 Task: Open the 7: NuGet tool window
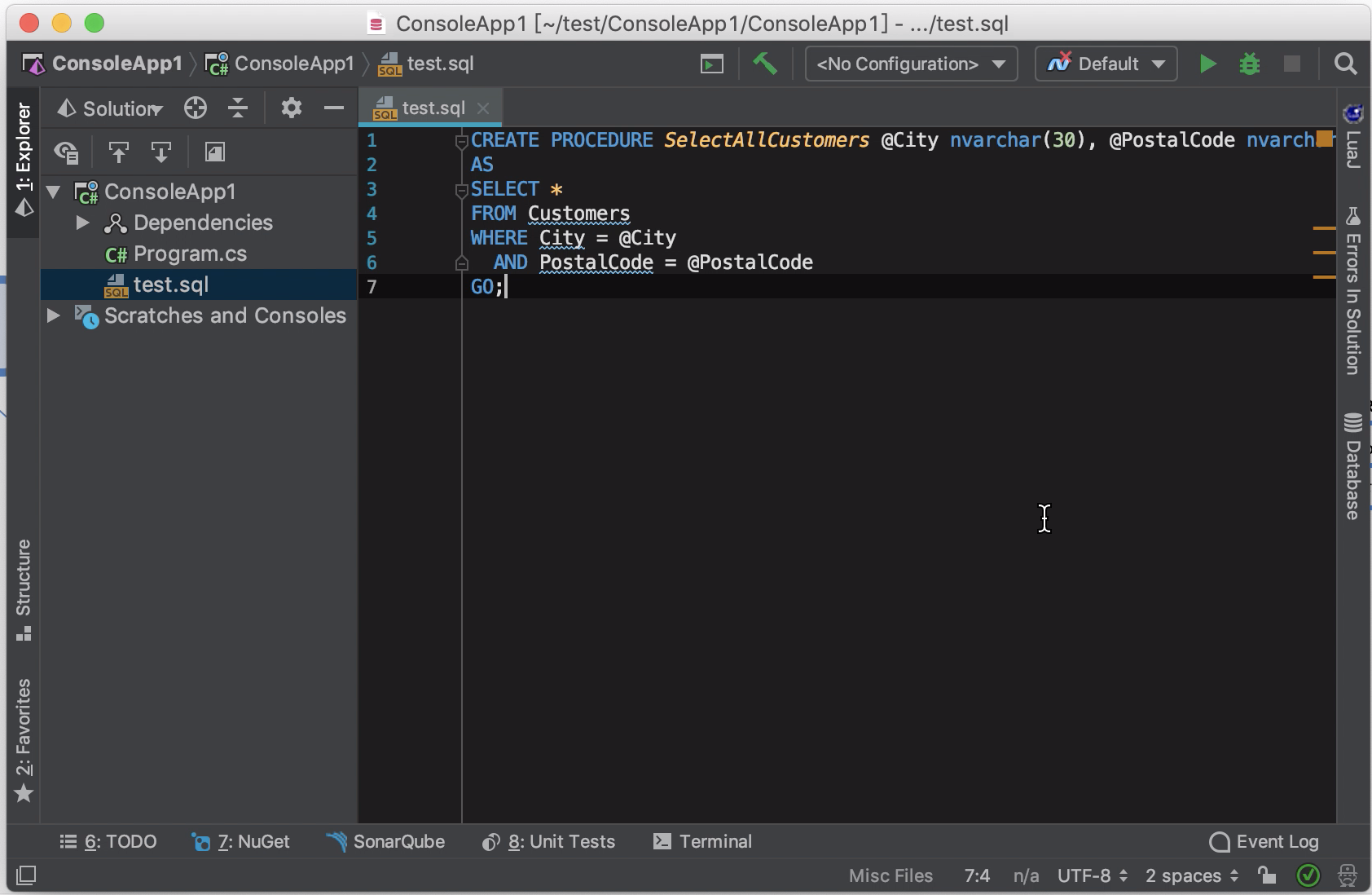(x=241, y=842)
